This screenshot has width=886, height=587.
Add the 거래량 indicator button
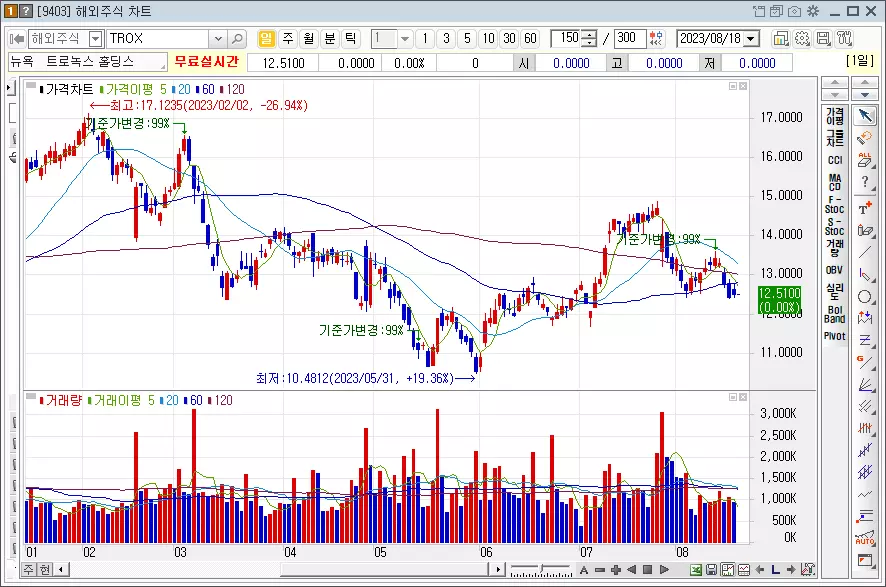click(x=835, y=247)
